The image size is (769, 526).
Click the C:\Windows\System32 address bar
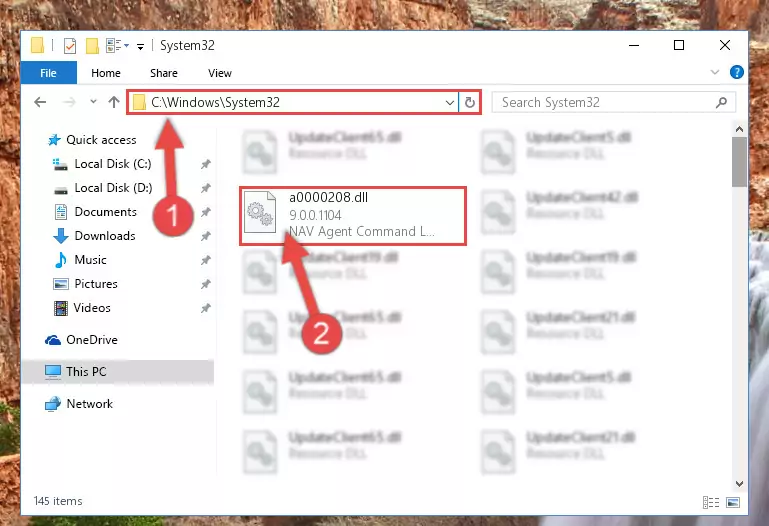tap(294, 102)
